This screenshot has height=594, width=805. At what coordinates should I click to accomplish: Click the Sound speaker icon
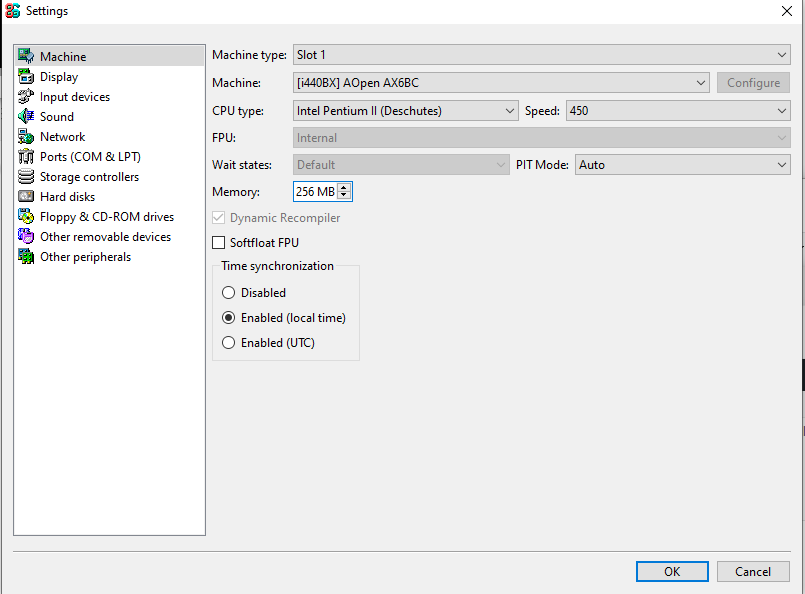(26, 116)
